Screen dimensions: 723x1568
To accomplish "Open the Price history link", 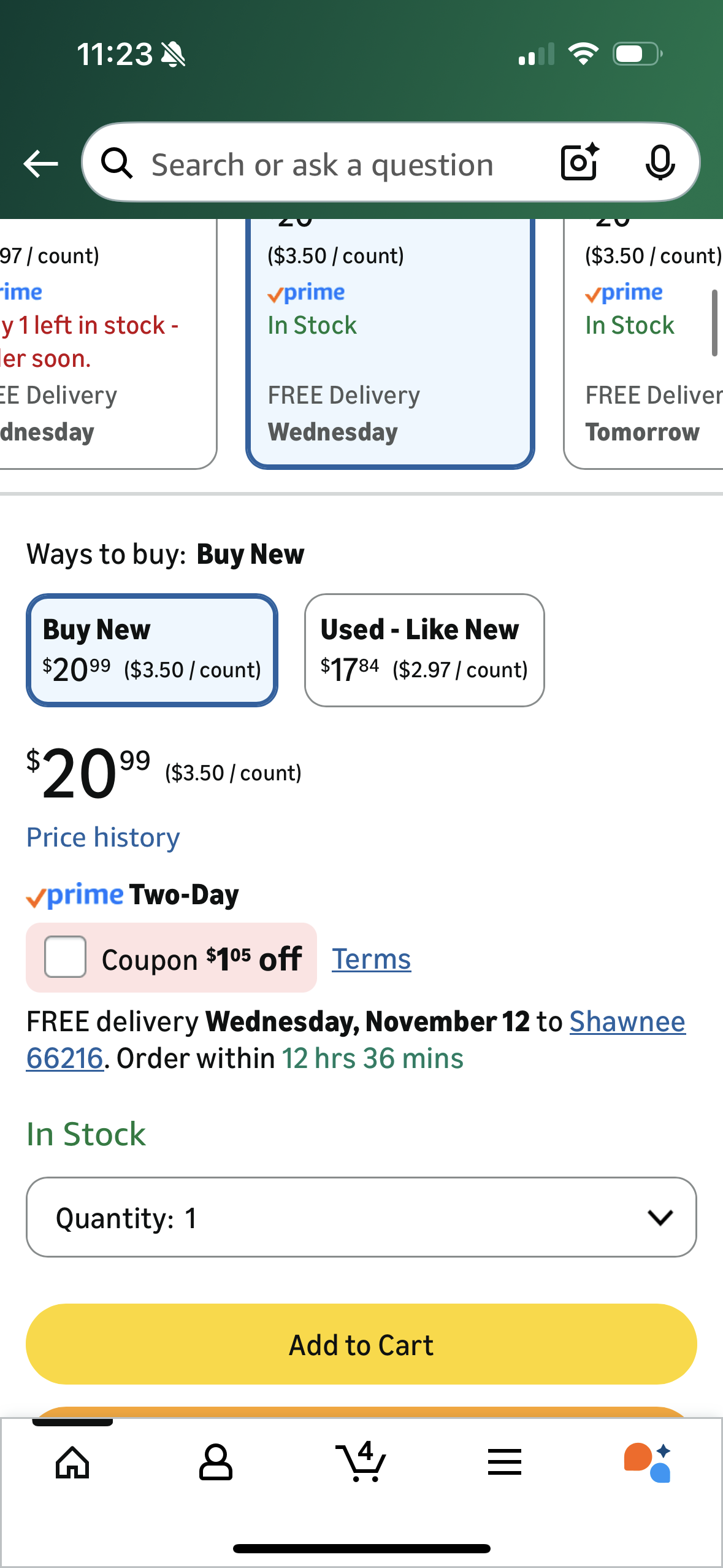I will point(103,837).
